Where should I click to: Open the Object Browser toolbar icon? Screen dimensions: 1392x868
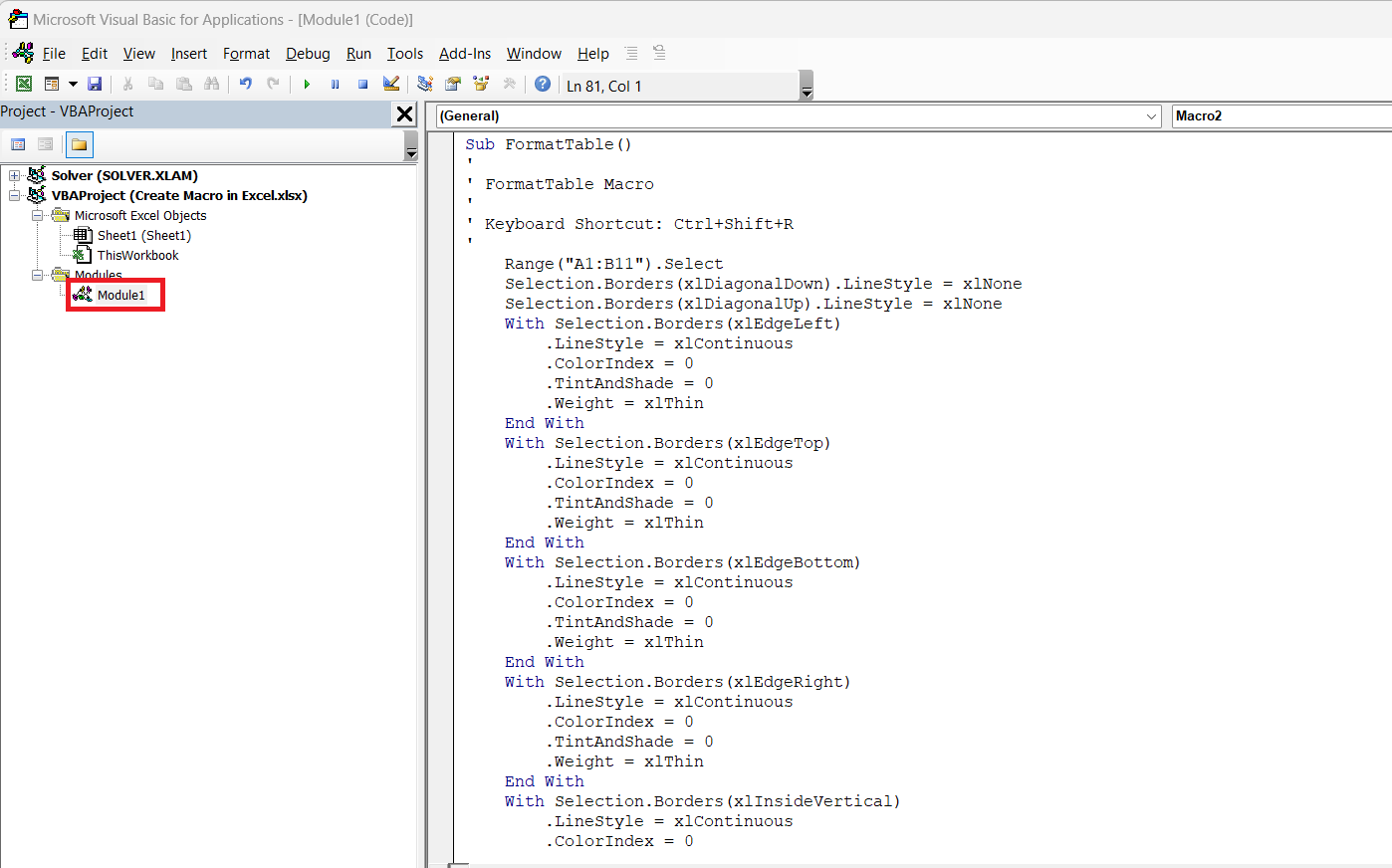click(481, 85)
